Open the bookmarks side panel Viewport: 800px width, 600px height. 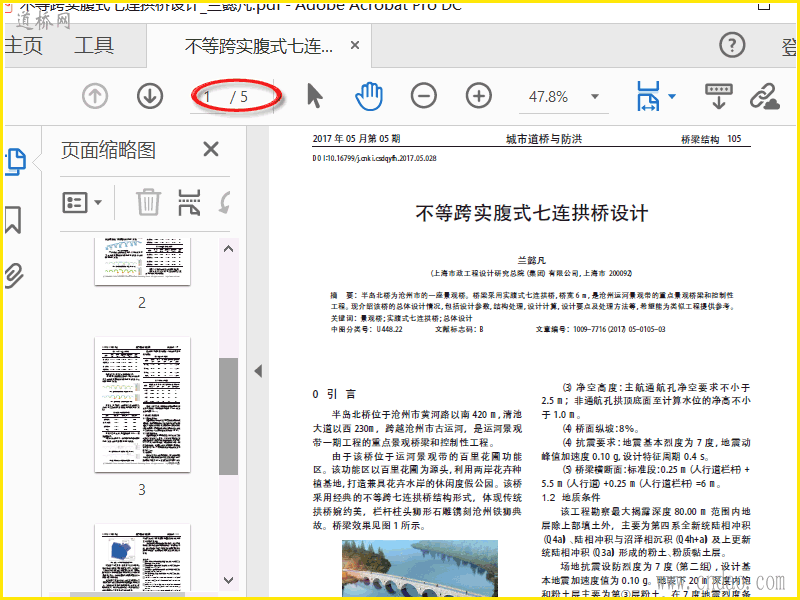(13, 220)
